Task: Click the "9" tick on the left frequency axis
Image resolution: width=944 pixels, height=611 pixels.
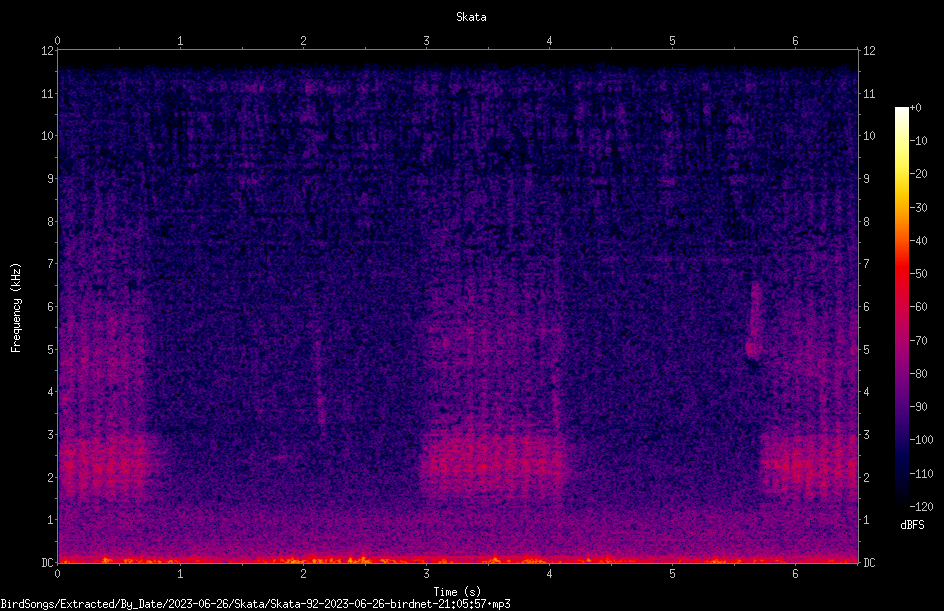Action: pyautogui.click(x=51, y=179)
